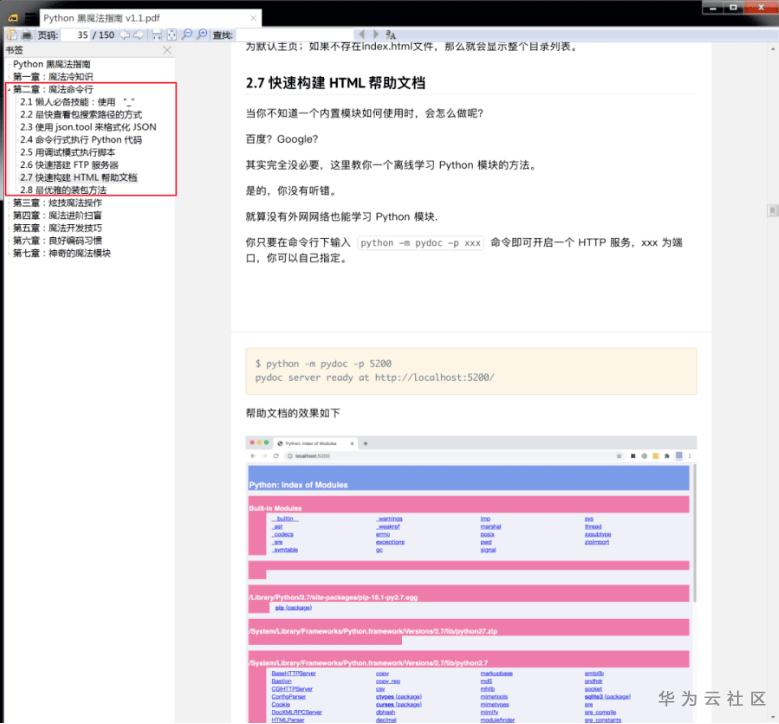Select the Fit Width view icon

[x=156, y=35]
